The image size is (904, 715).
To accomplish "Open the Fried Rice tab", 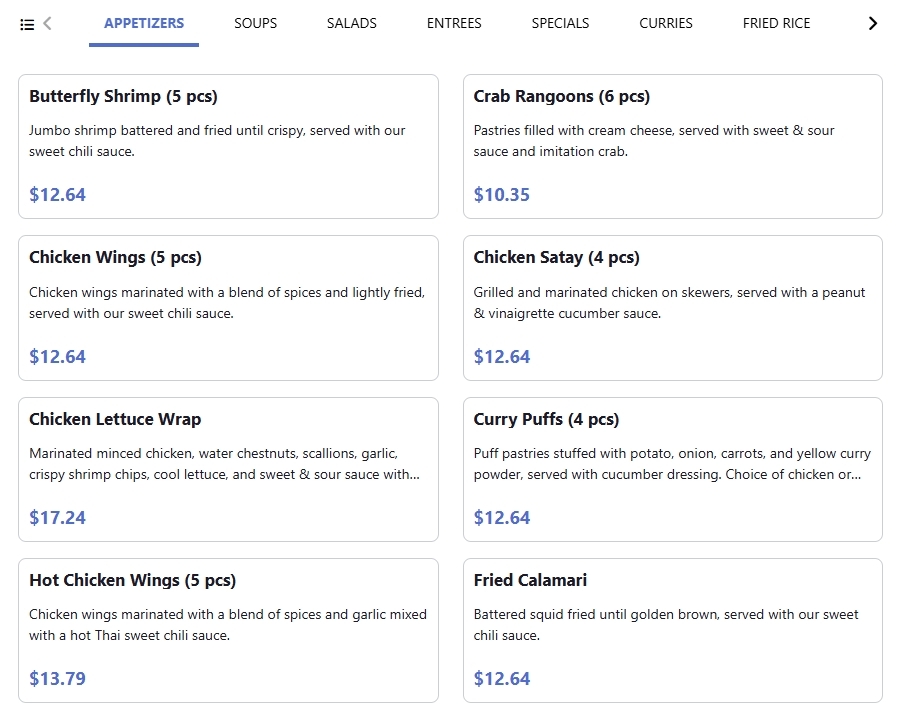I will point(777,24).
